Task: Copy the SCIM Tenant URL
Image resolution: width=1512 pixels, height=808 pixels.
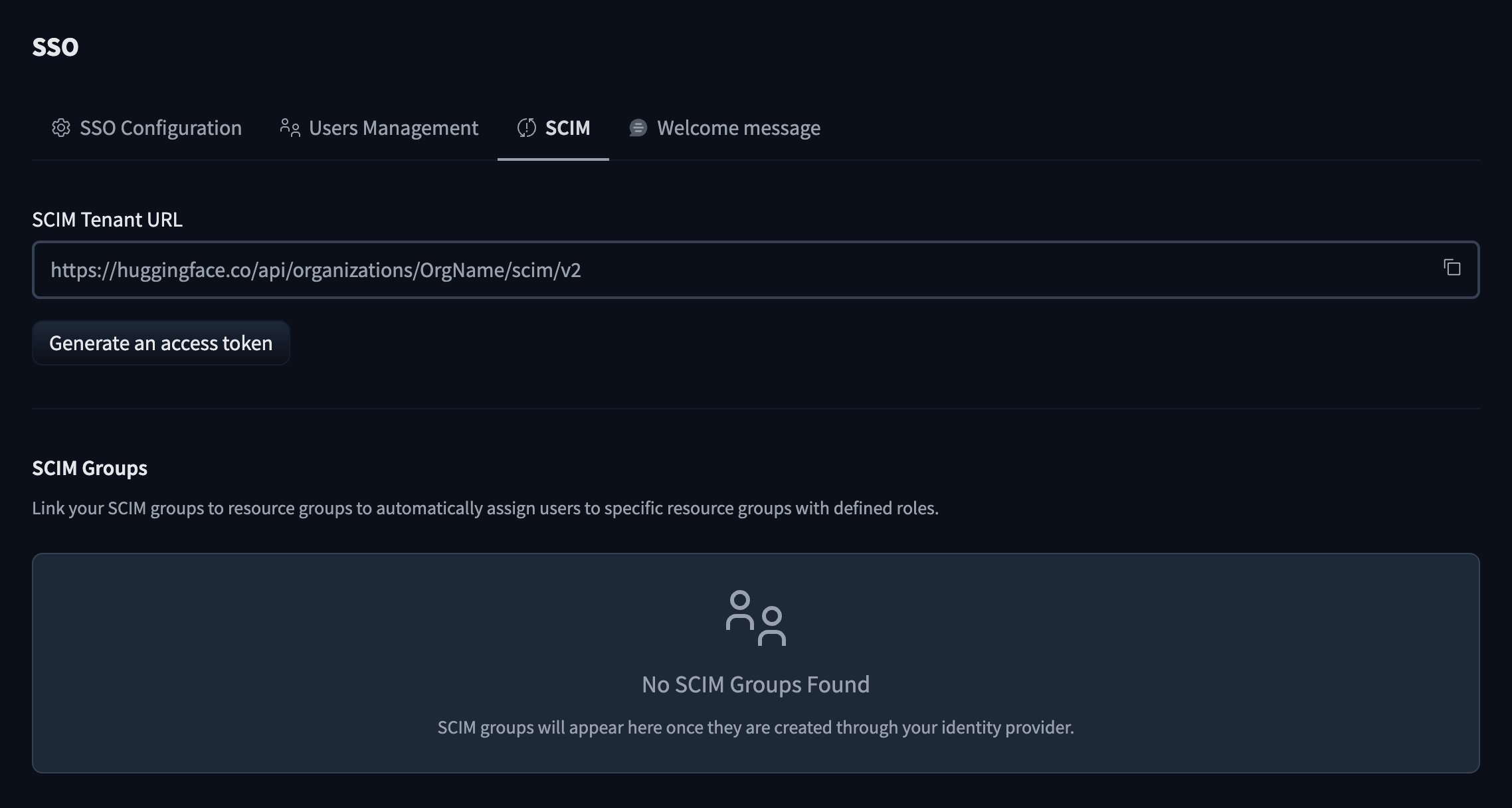Action: pyautogui.click(x=1452, y=268)
